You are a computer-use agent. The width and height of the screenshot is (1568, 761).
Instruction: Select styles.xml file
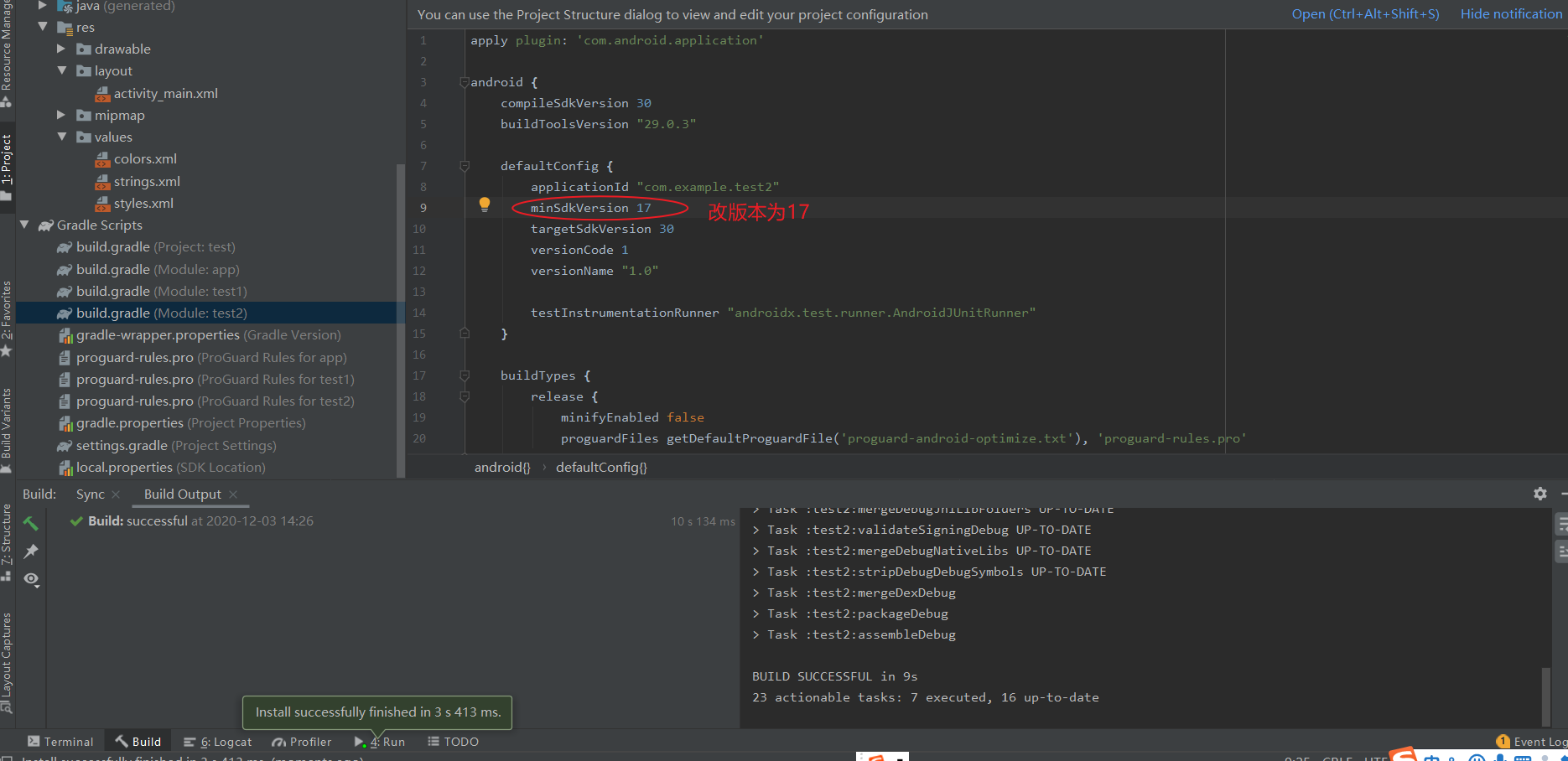click(134, 203)
